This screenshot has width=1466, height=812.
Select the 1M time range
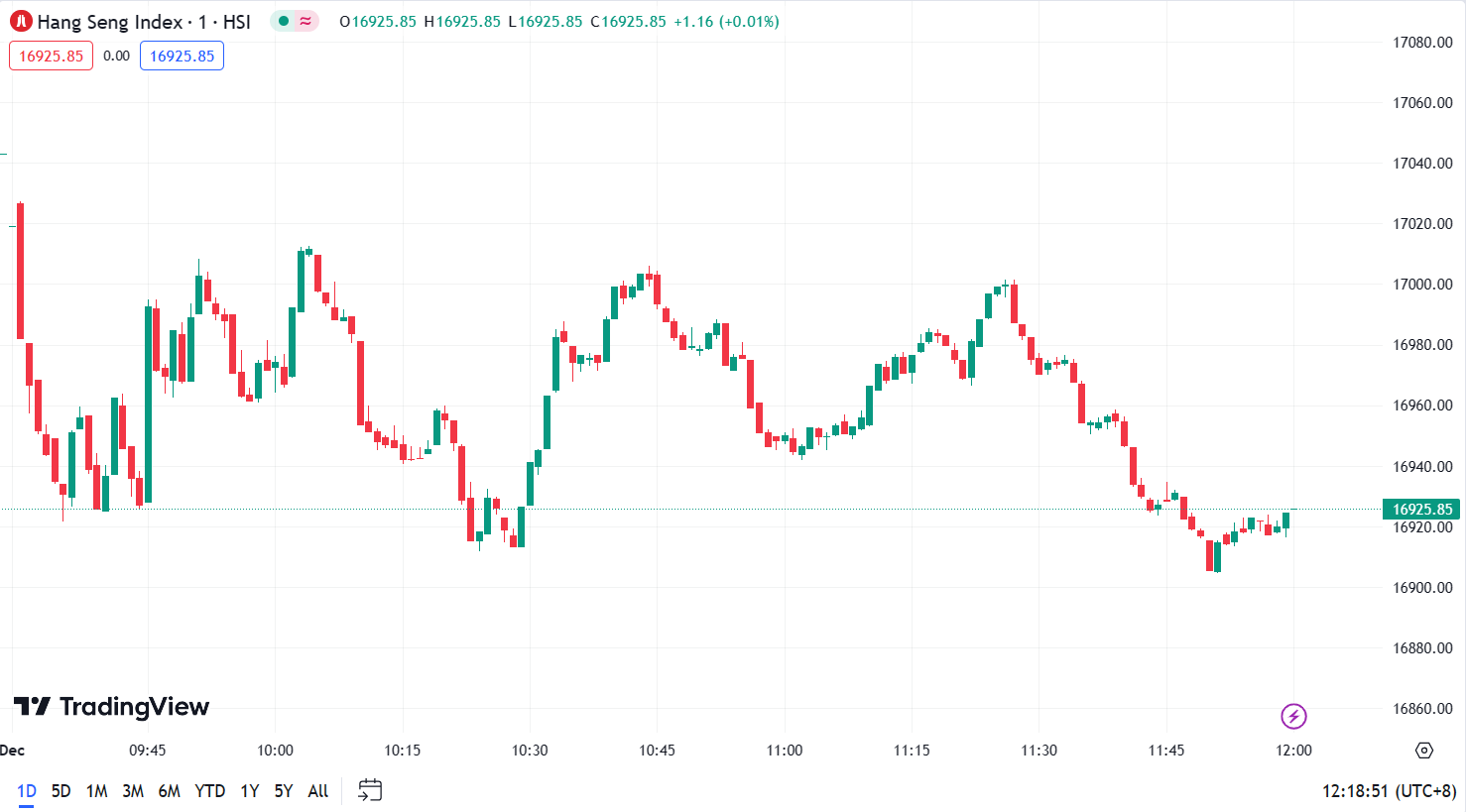click(96, 791)
